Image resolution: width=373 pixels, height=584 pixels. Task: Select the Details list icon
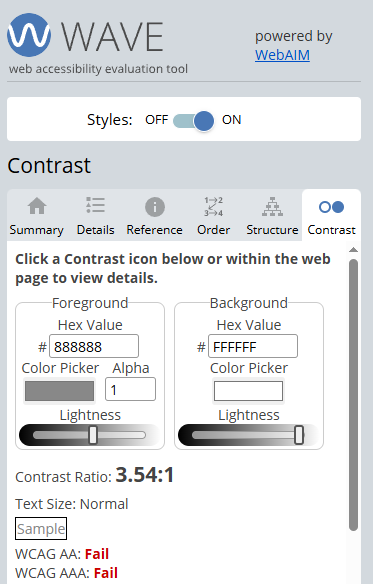point(95,205)
